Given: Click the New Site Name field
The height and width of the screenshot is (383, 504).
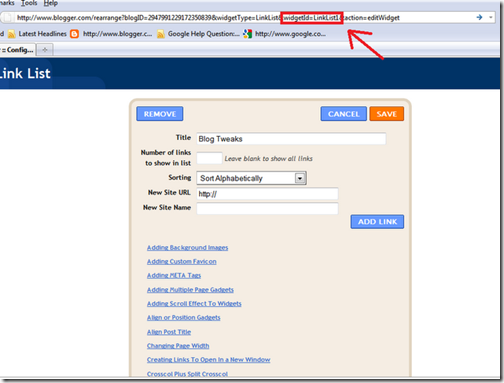Looking at the screenshot, I should click(x=267, y=208).
